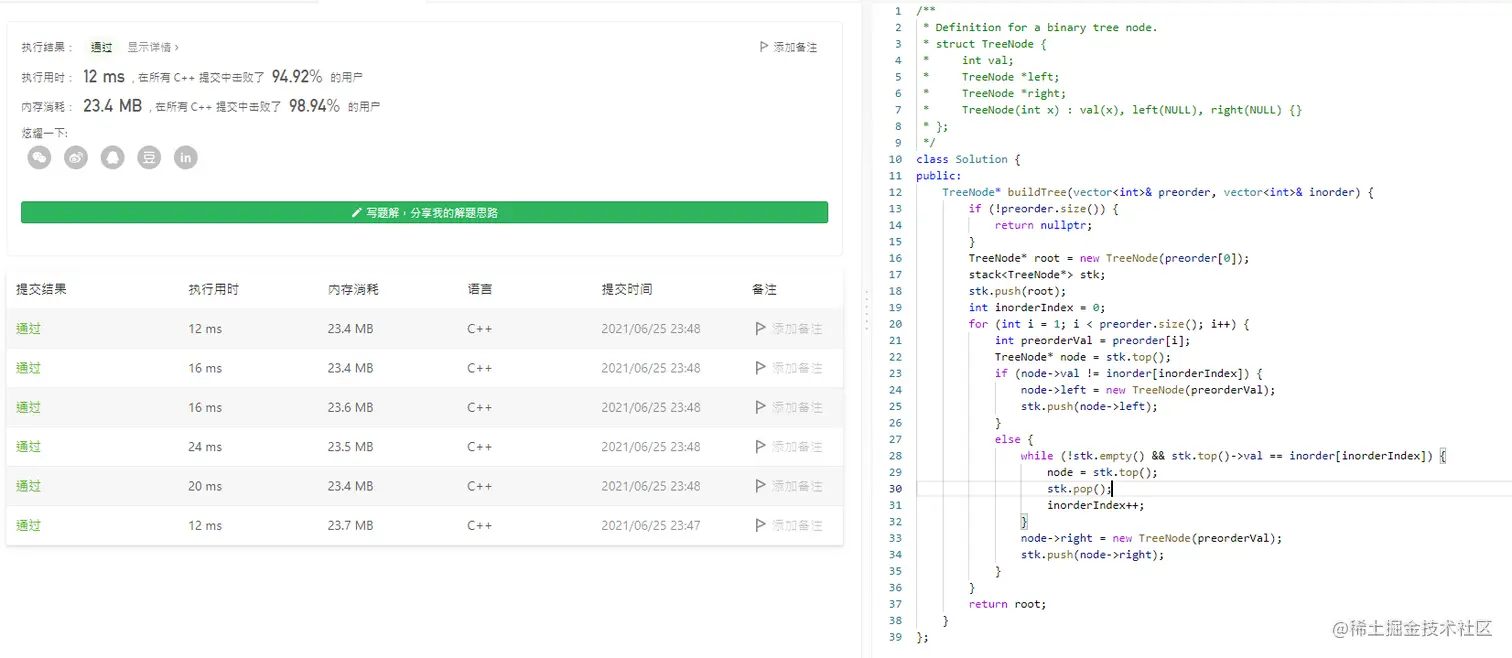This screenshot has height=658, width=1512.
Task: Click the panel splitter handle before editor
Action: point(866,312)
